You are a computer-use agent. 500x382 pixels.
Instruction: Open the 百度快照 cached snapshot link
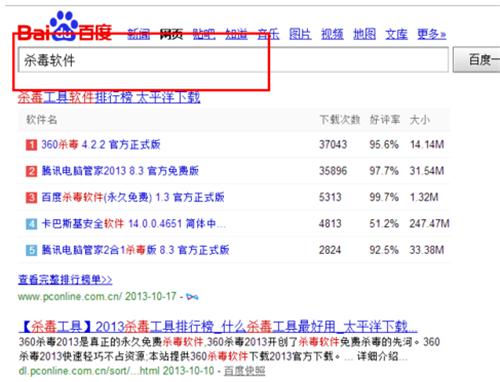click(x=245, y=370)
